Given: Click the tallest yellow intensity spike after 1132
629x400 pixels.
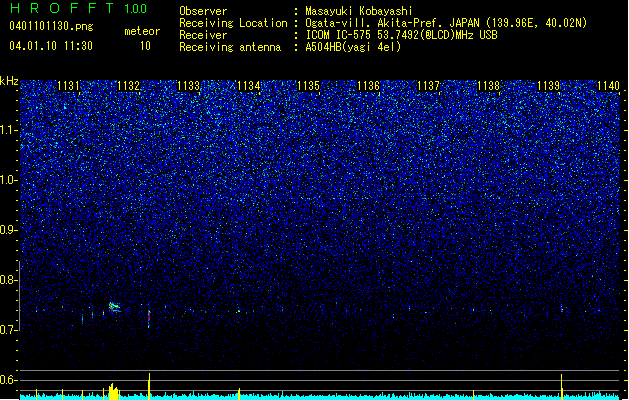Looking at the screenshot, I should pyautogui.click(x=149, y=386).
